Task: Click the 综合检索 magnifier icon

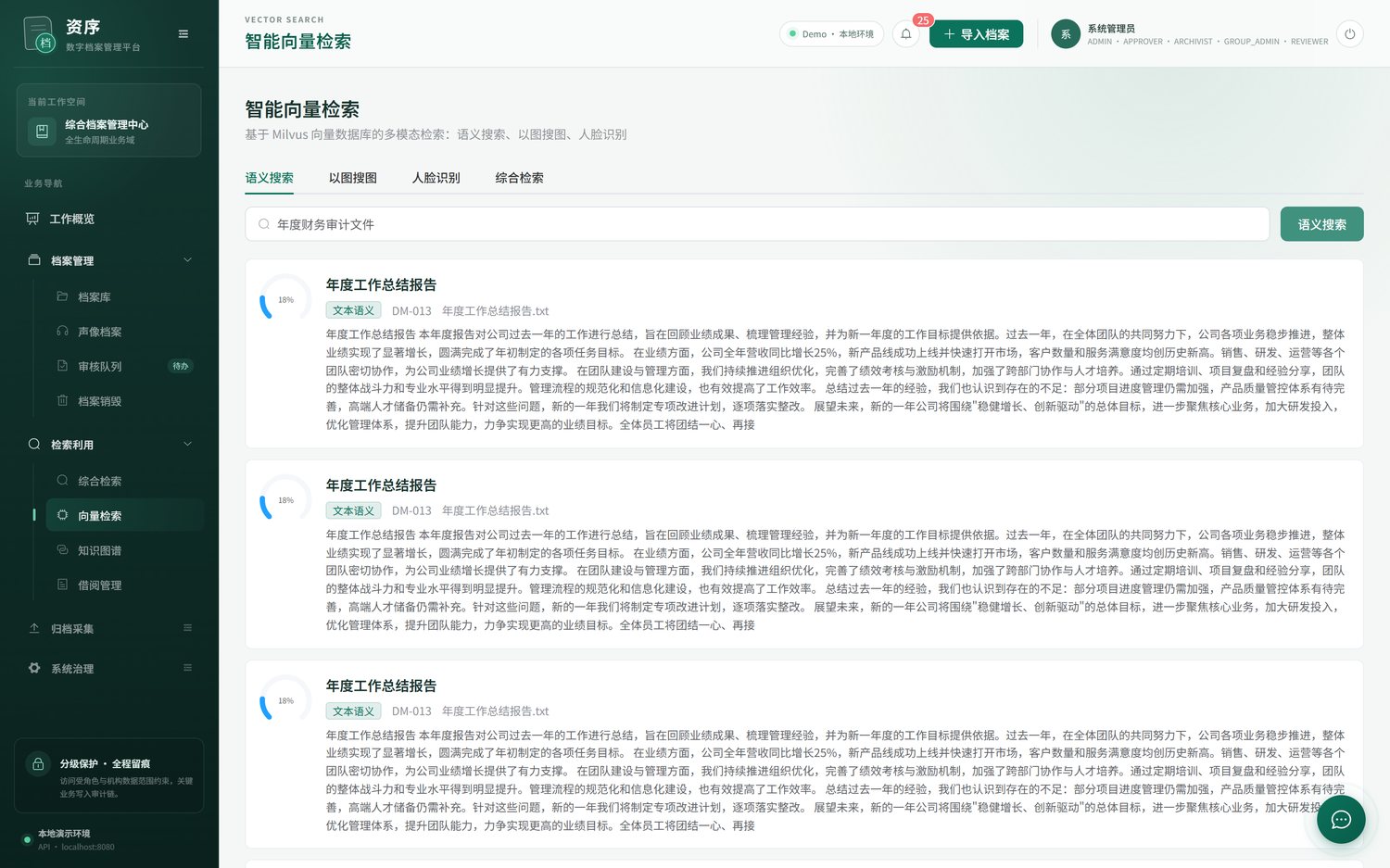Action: [x=62, y=481]
